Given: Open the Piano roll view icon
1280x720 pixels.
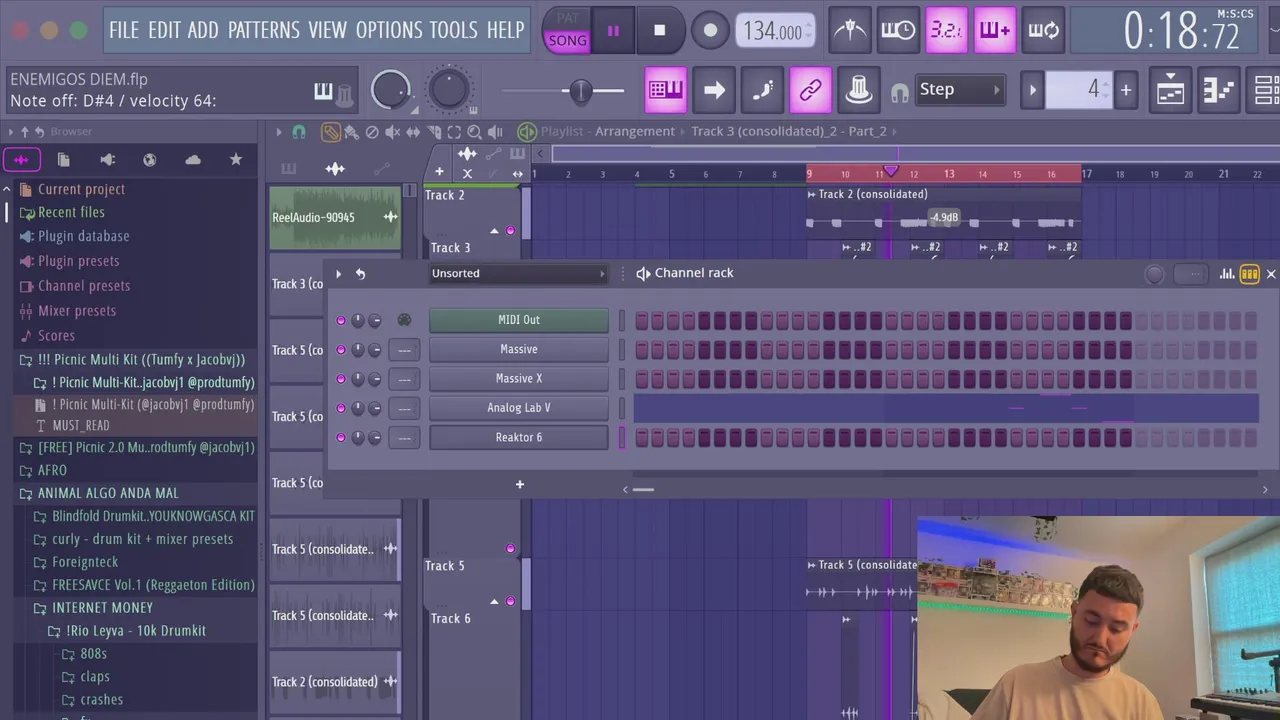Looking at the screenshot, I should 1218,90.
